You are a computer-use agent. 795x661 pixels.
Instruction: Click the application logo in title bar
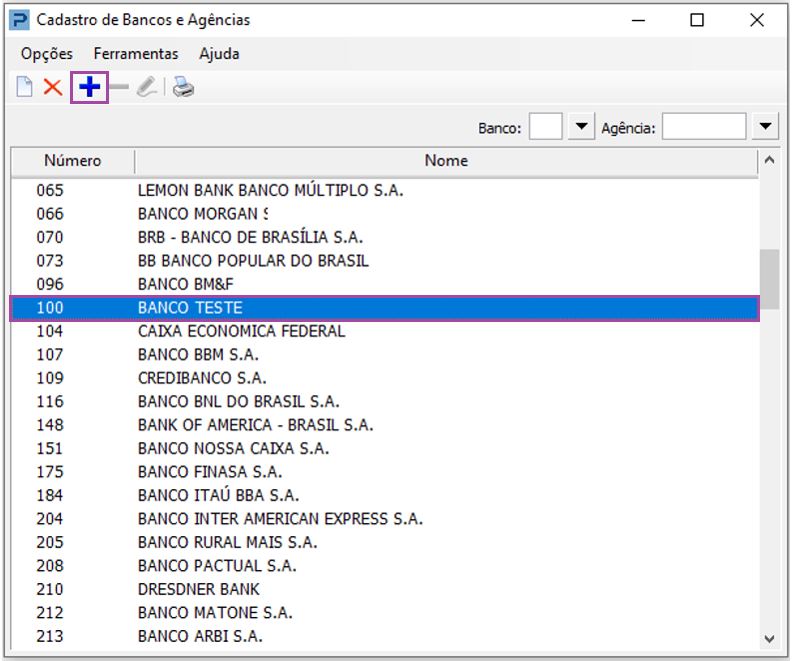[x=19, y=20]
